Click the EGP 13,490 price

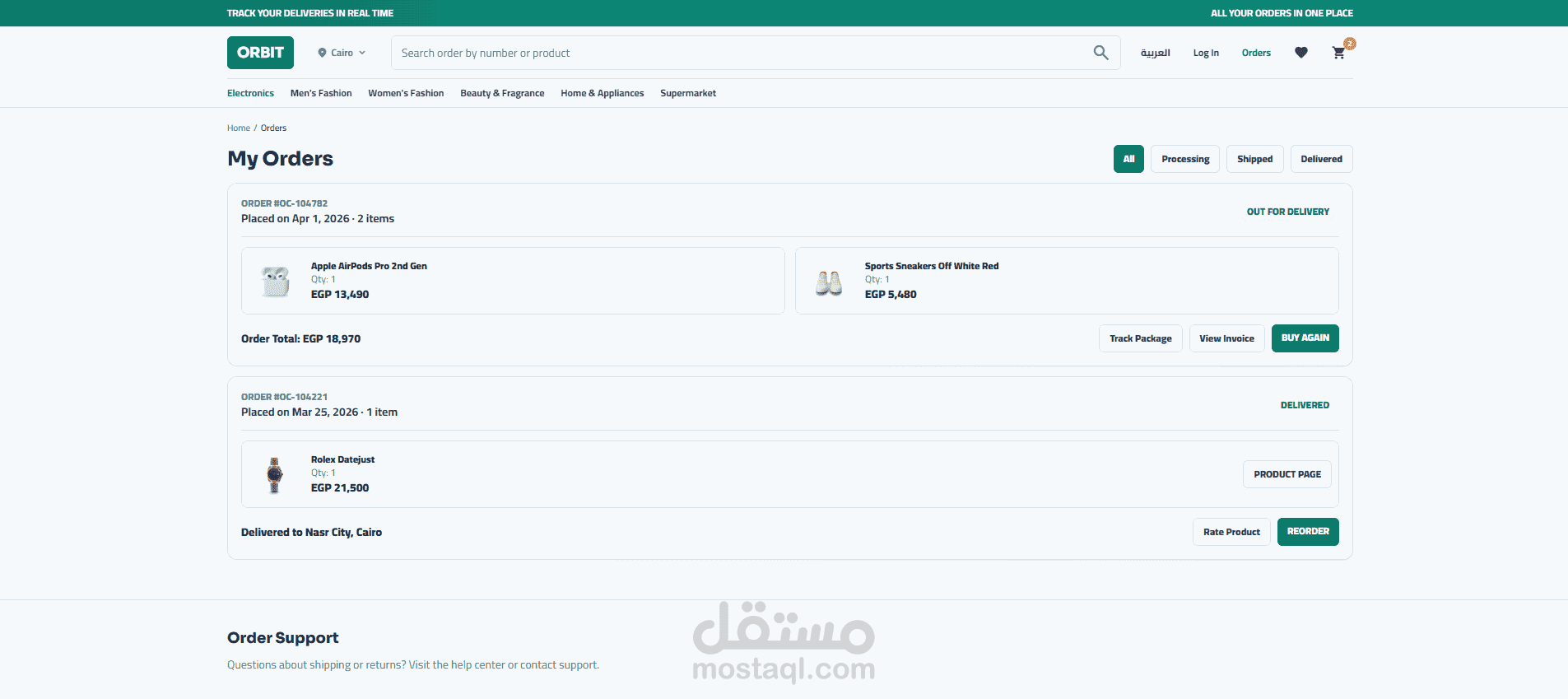tap(340, 294)
